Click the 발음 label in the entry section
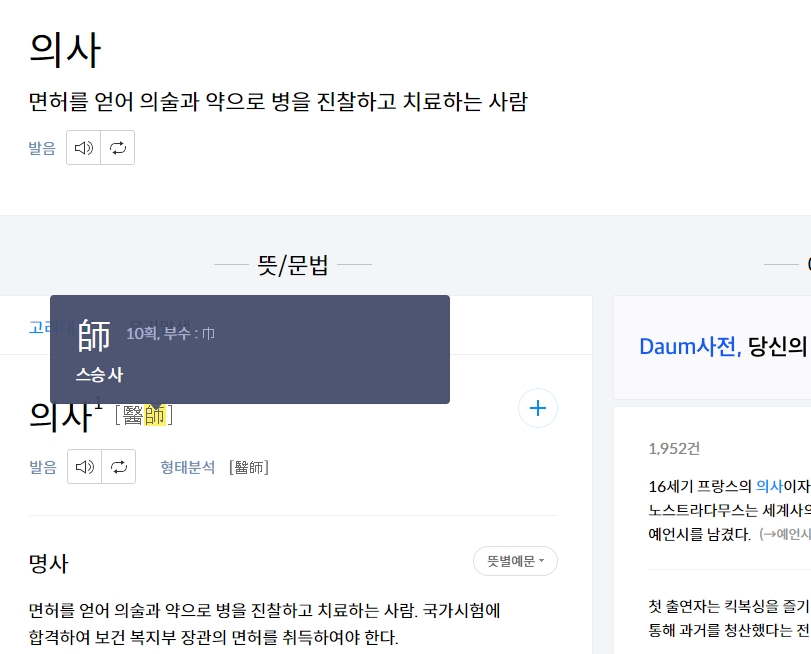The width and height of the screenshot is (811, 654). 43,467
